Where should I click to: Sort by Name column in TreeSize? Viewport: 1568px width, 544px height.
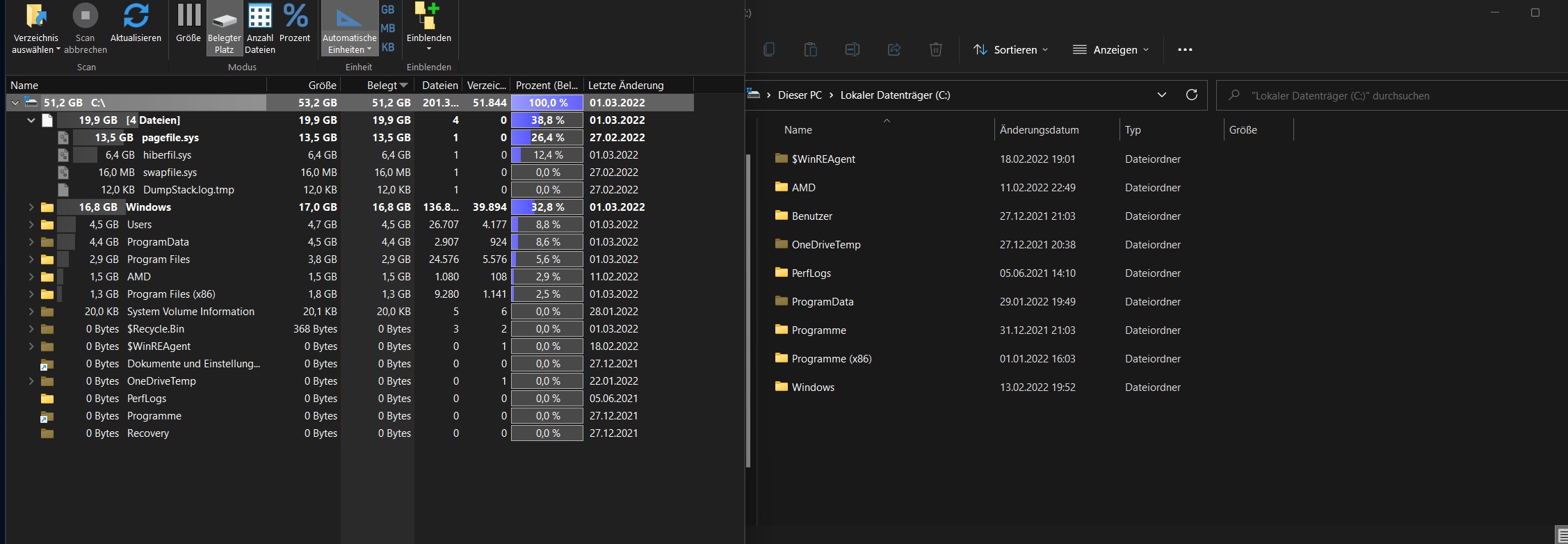[x=137, y=86]
